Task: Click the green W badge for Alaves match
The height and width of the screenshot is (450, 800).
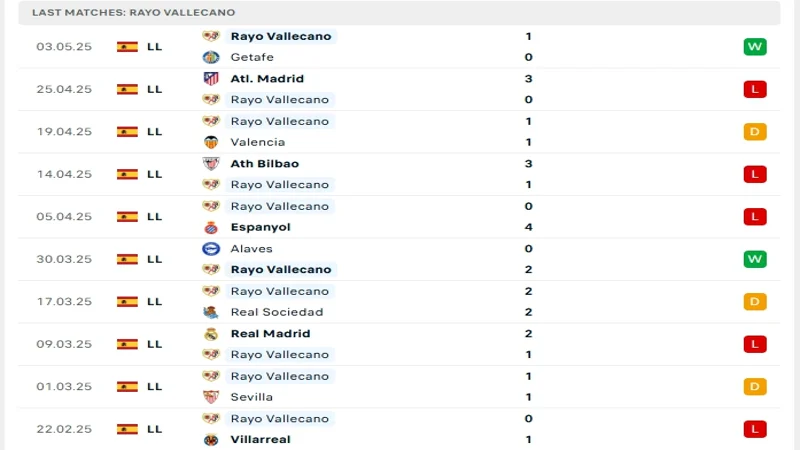Action: click(755, 259)
